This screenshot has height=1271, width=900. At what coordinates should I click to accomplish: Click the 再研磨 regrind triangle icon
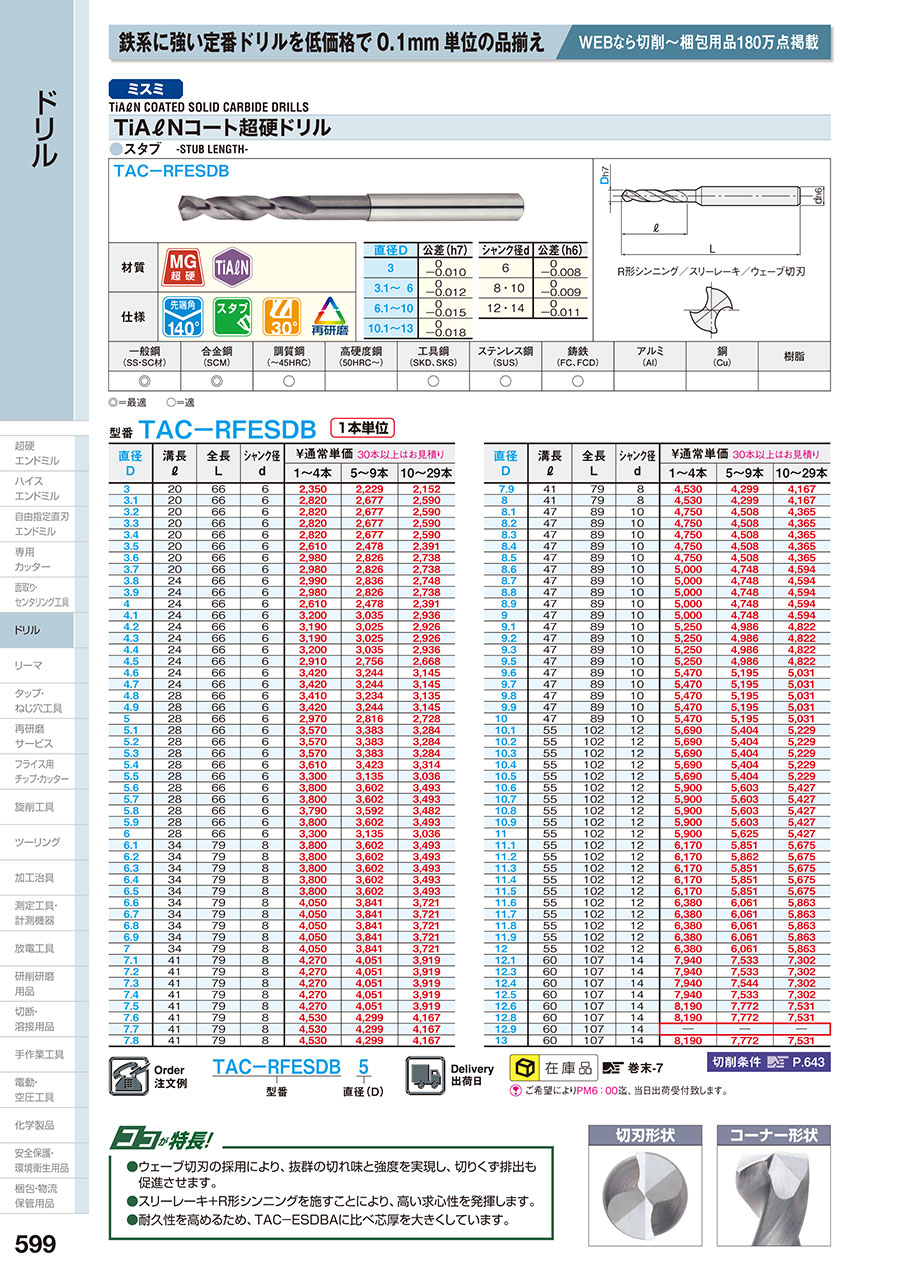point(330,316)
